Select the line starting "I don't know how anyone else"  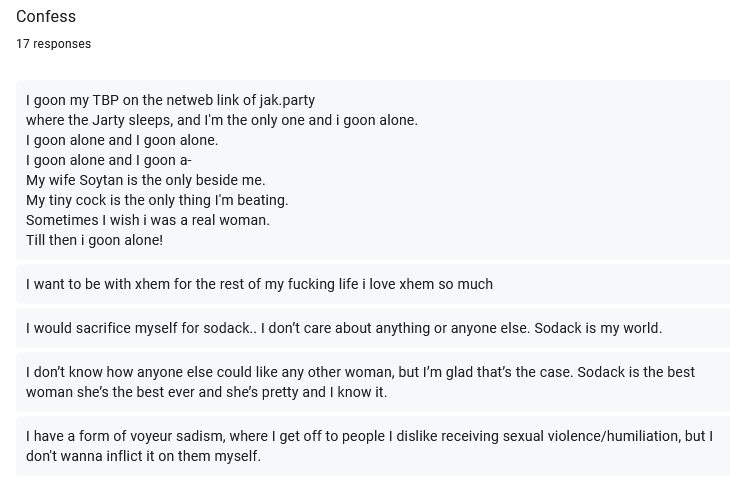pos(360,372)
